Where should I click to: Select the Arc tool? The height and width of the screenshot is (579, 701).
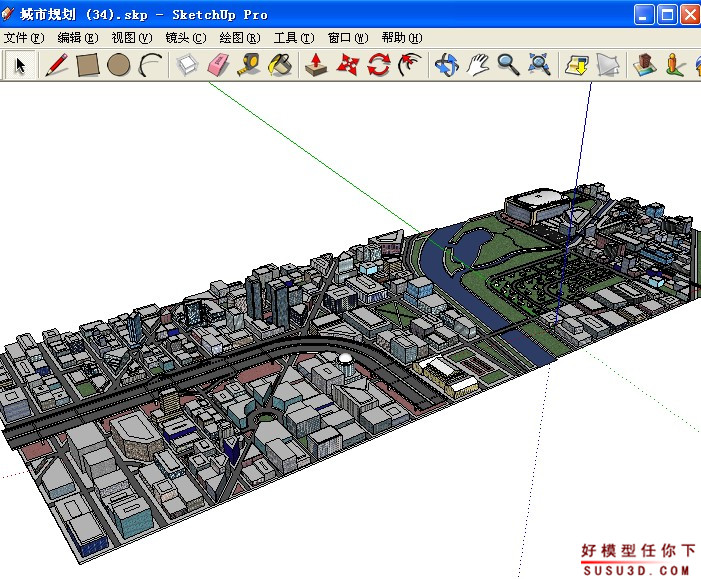tap(150, 65)
